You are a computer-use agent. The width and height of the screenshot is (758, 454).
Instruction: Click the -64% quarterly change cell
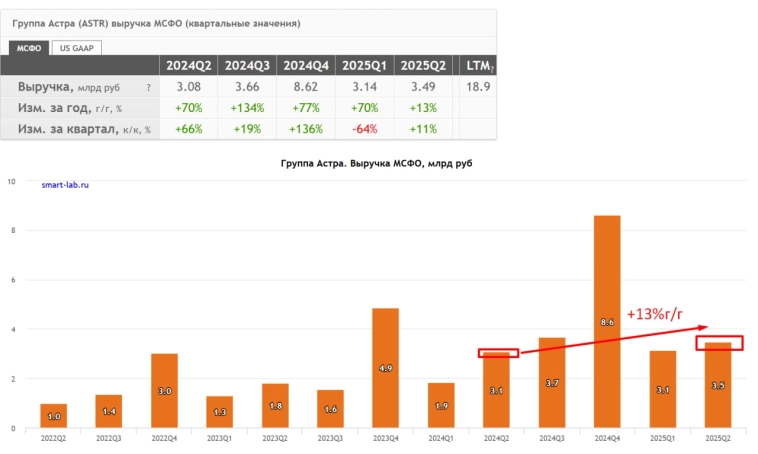[364, 129]
